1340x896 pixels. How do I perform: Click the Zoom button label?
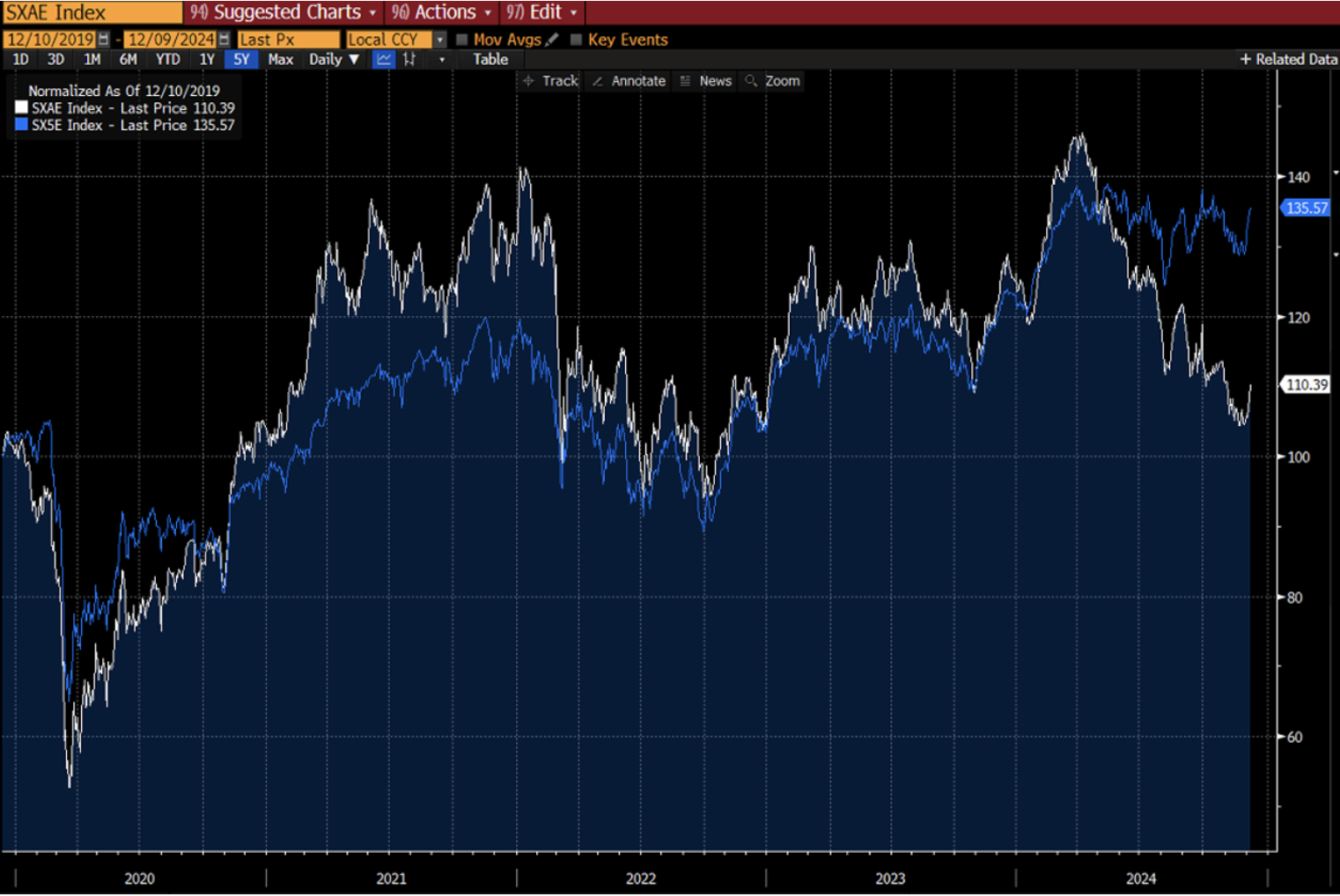tap(782, 81)
